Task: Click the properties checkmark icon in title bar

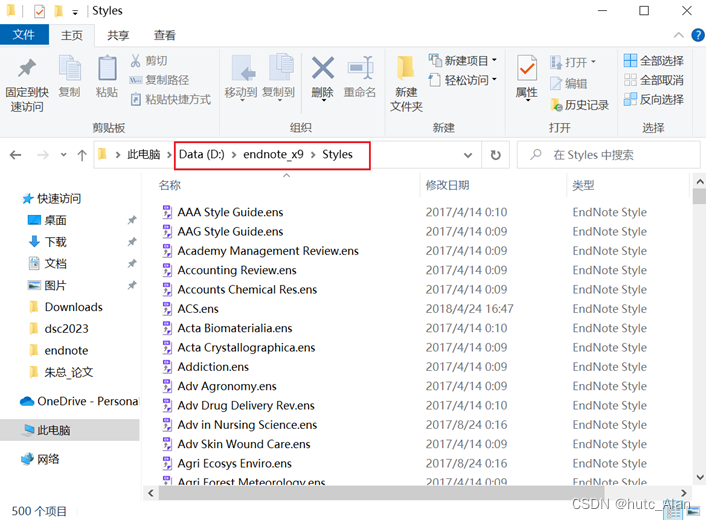Action: pos(39,11)
